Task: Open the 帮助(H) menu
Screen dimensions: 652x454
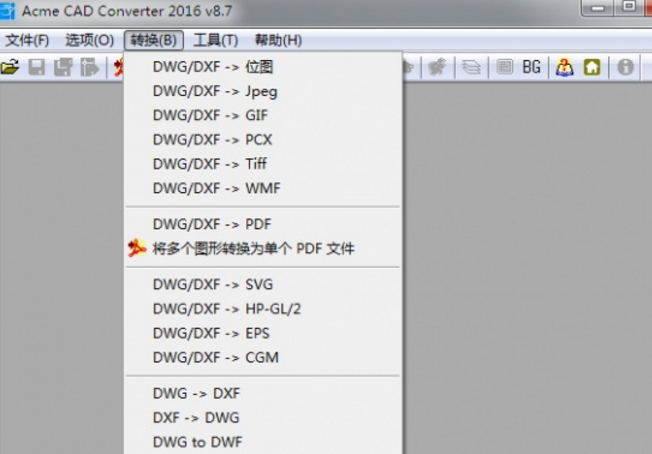Action: (278, 40)
